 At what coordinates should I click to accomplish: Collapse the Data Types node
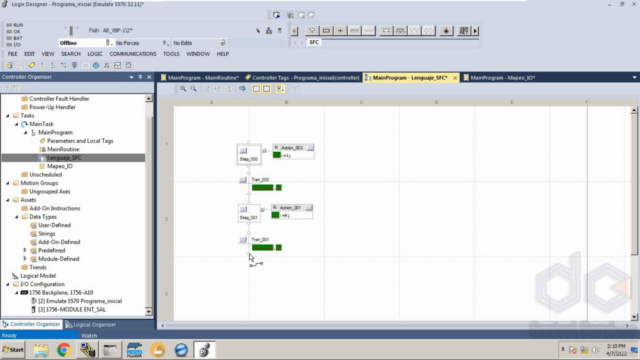[x=16, y=217]
